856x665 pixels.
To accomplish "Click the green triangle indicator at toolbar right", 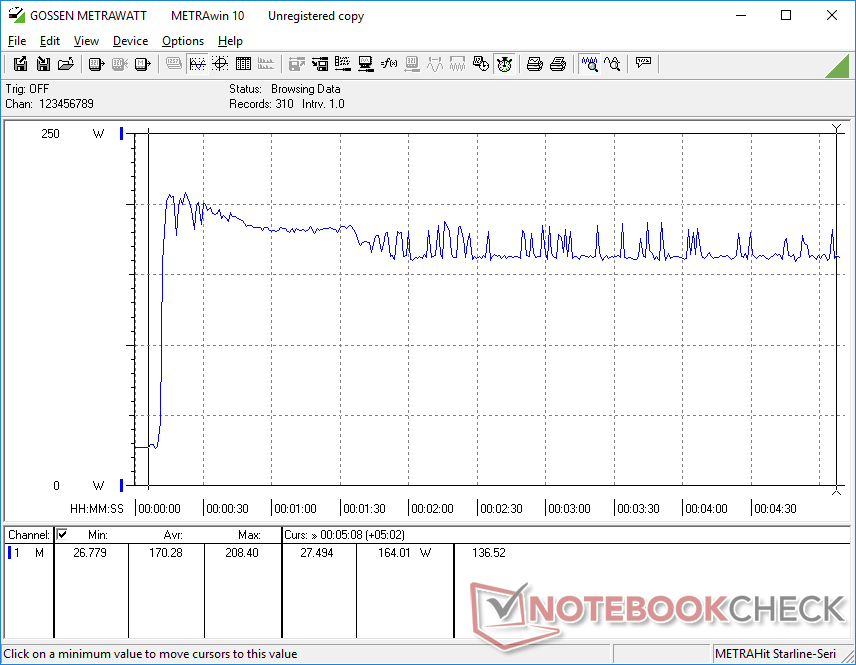I will point(837,66).
